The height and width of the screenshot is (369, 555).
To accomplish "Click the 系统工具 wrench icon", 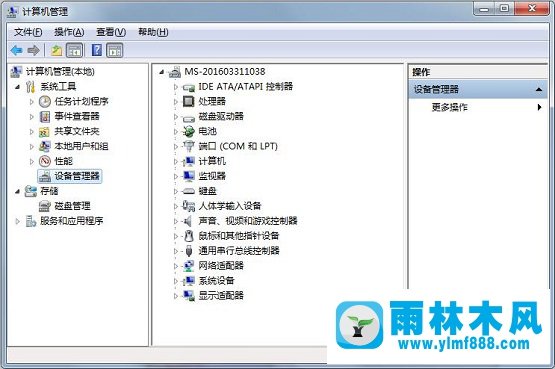I will [31, 87].
